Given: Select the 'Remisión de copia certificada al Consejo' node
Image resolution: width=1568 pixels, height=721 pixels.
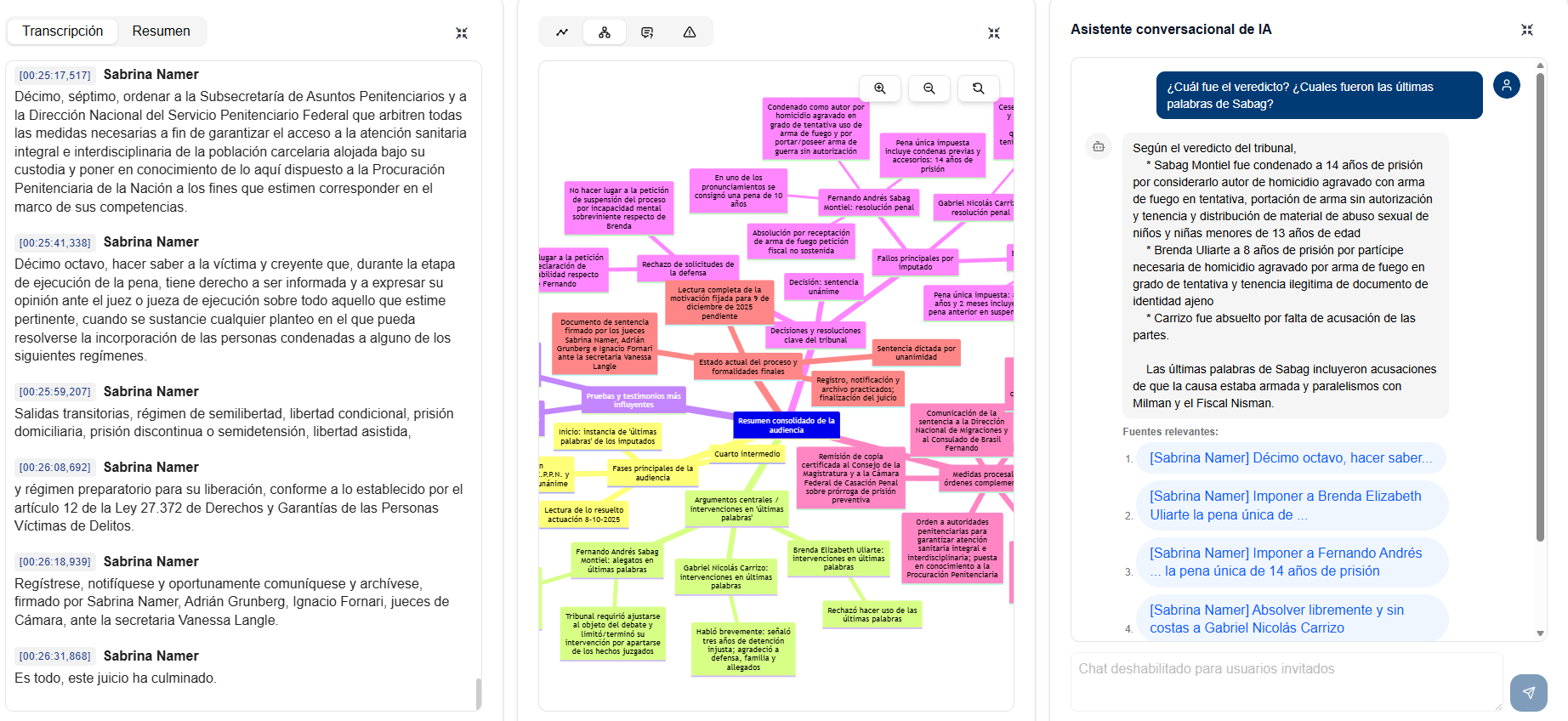Looking at the screenshot, I should (x=850, y=478).
